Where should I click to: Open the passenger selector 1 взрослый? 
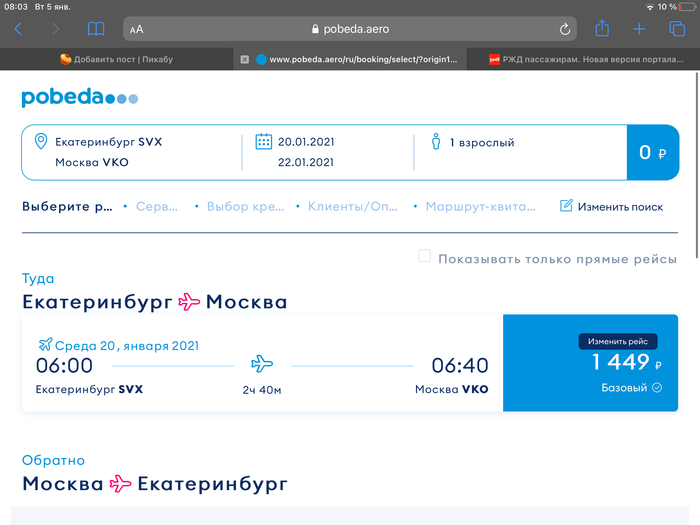pos(482,142)
